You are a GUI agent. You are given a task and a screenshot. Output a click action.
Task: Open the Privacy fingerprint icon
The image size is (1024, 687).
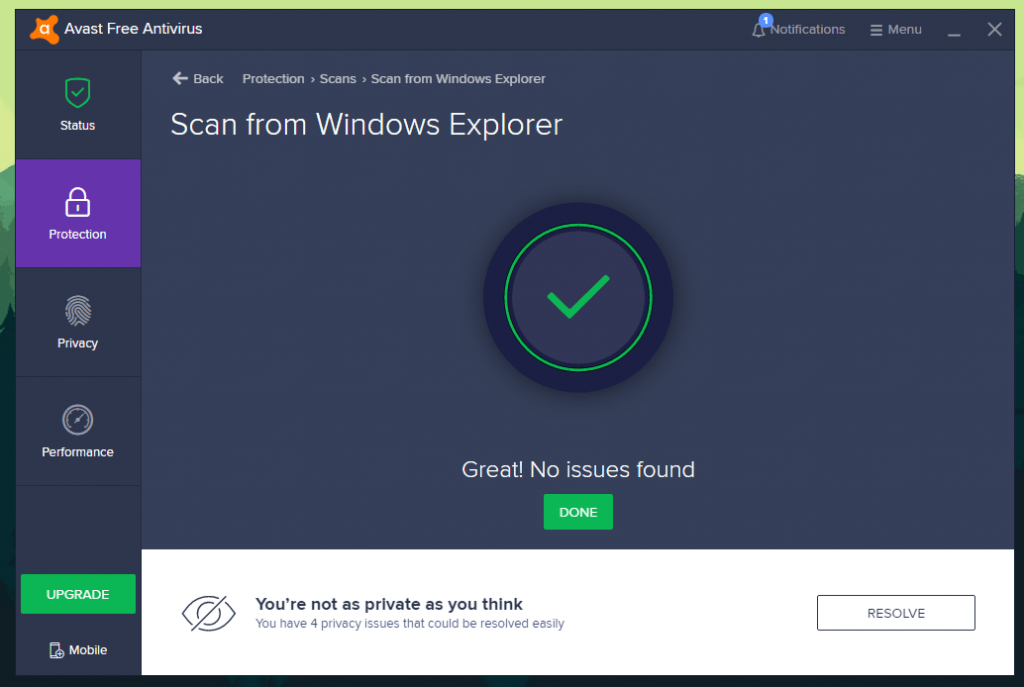[78, 311]
